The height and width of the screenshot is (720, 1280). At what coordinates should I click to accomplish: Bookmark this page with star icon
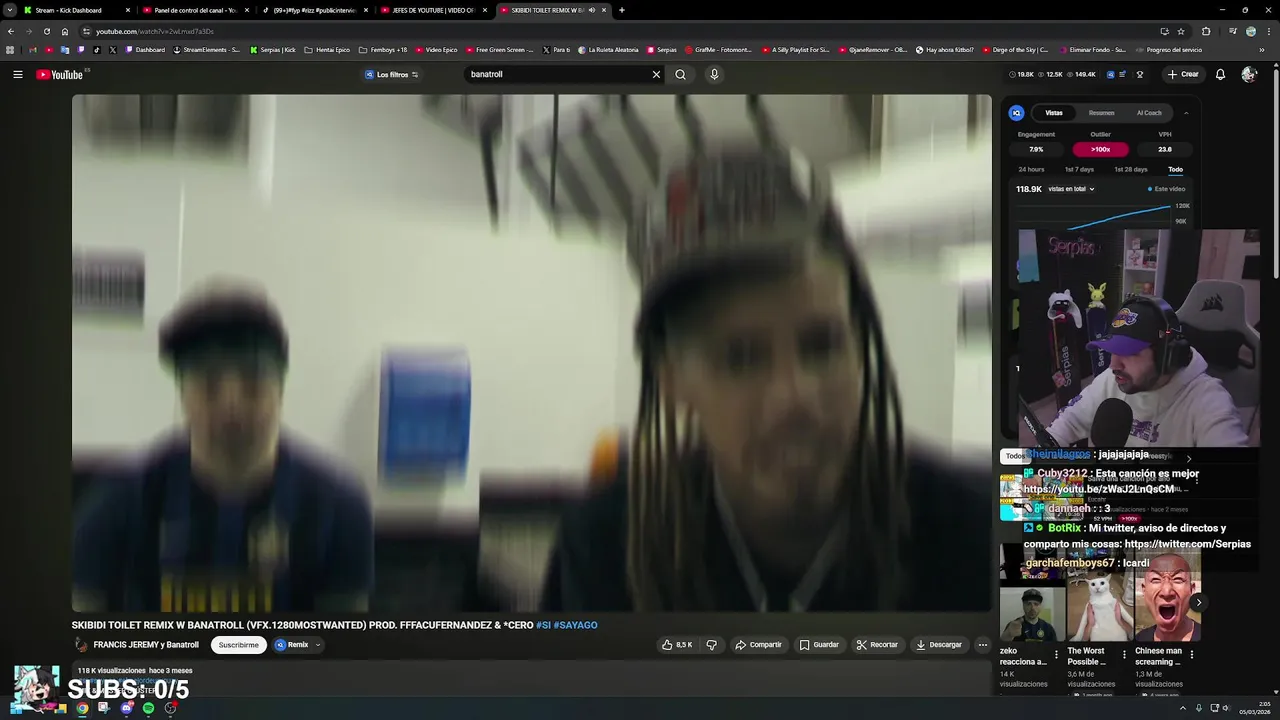(1181, 31)
